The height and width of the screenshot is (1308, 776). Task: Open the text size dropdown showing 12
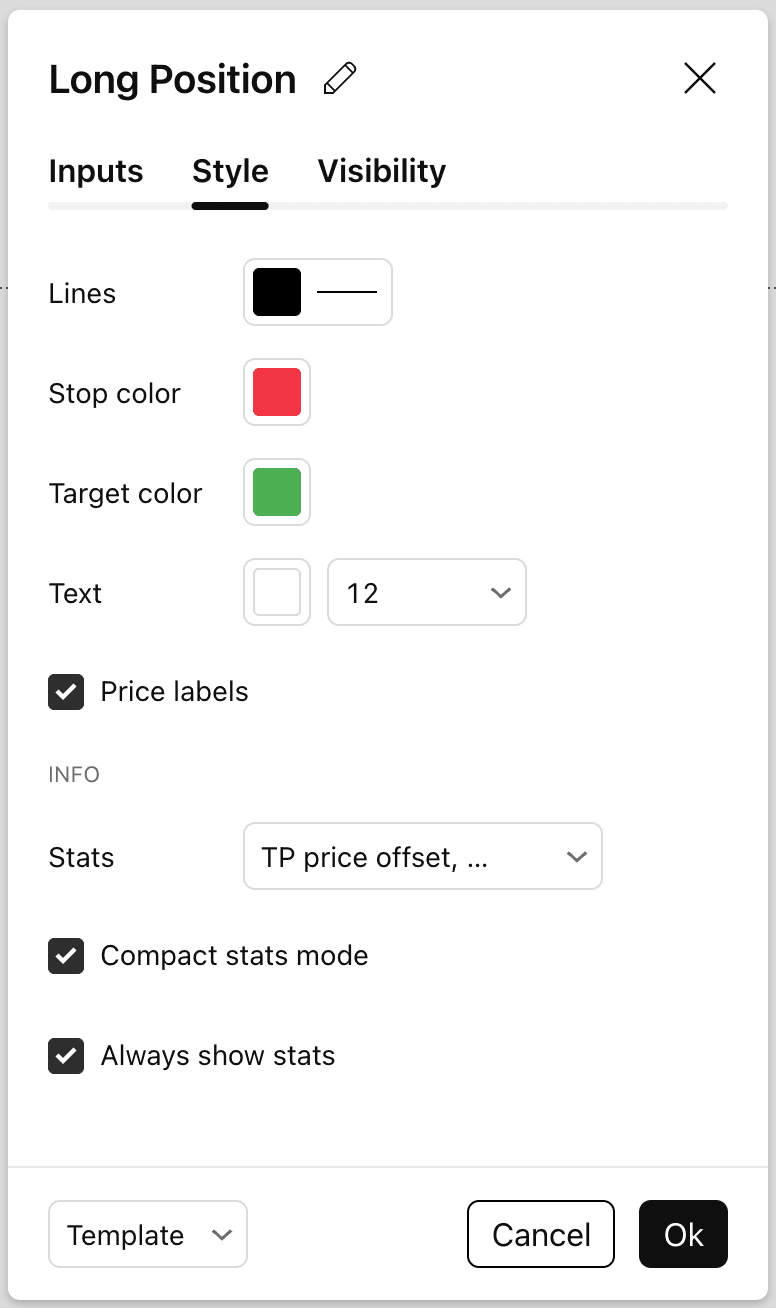(427, 592)
